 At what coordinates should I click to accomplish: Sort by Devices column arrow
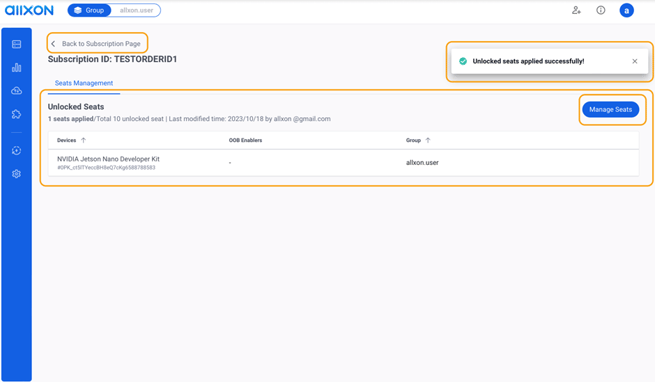click(x=83, y=140)
